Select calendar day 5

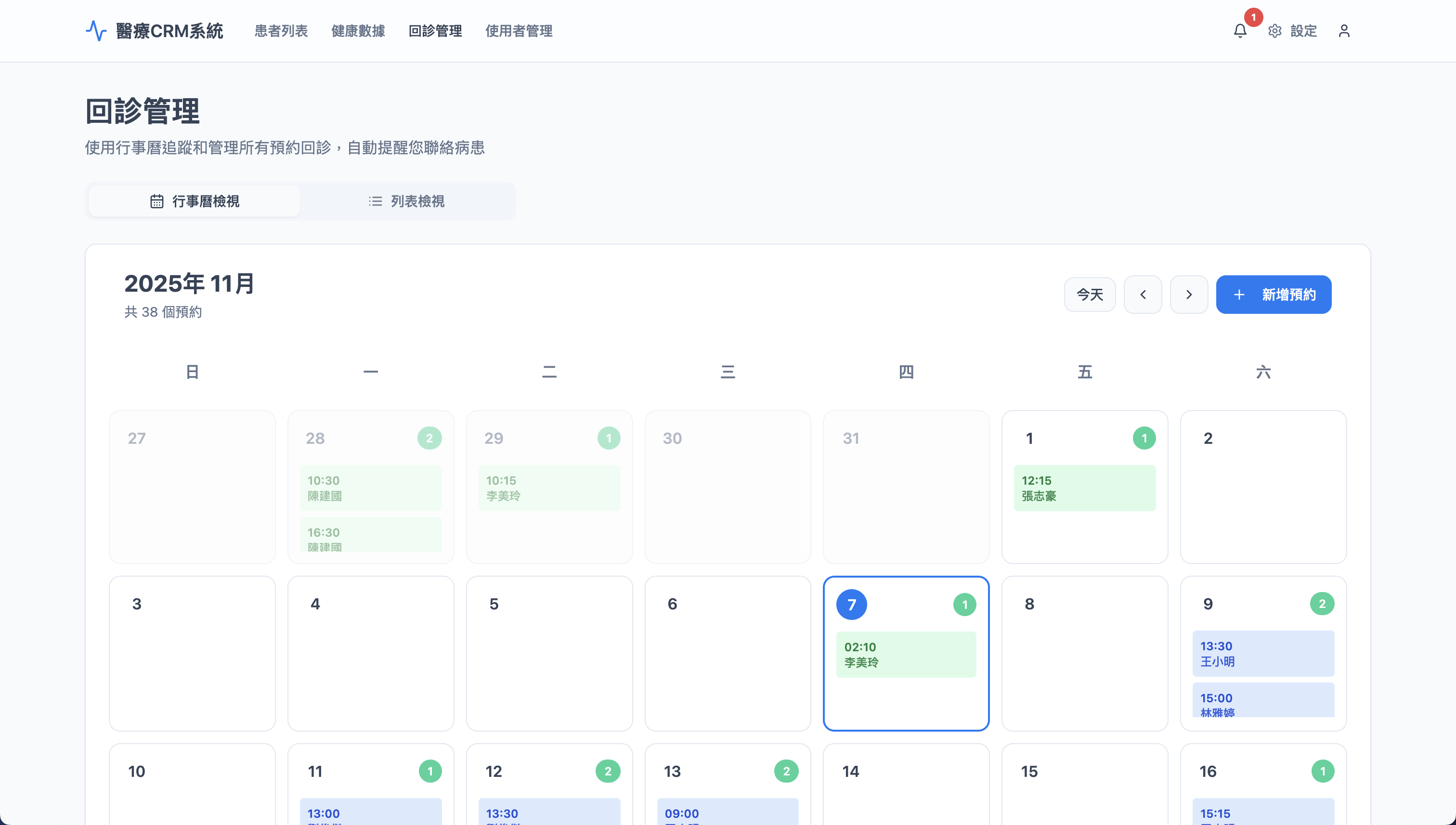(549, 654)
